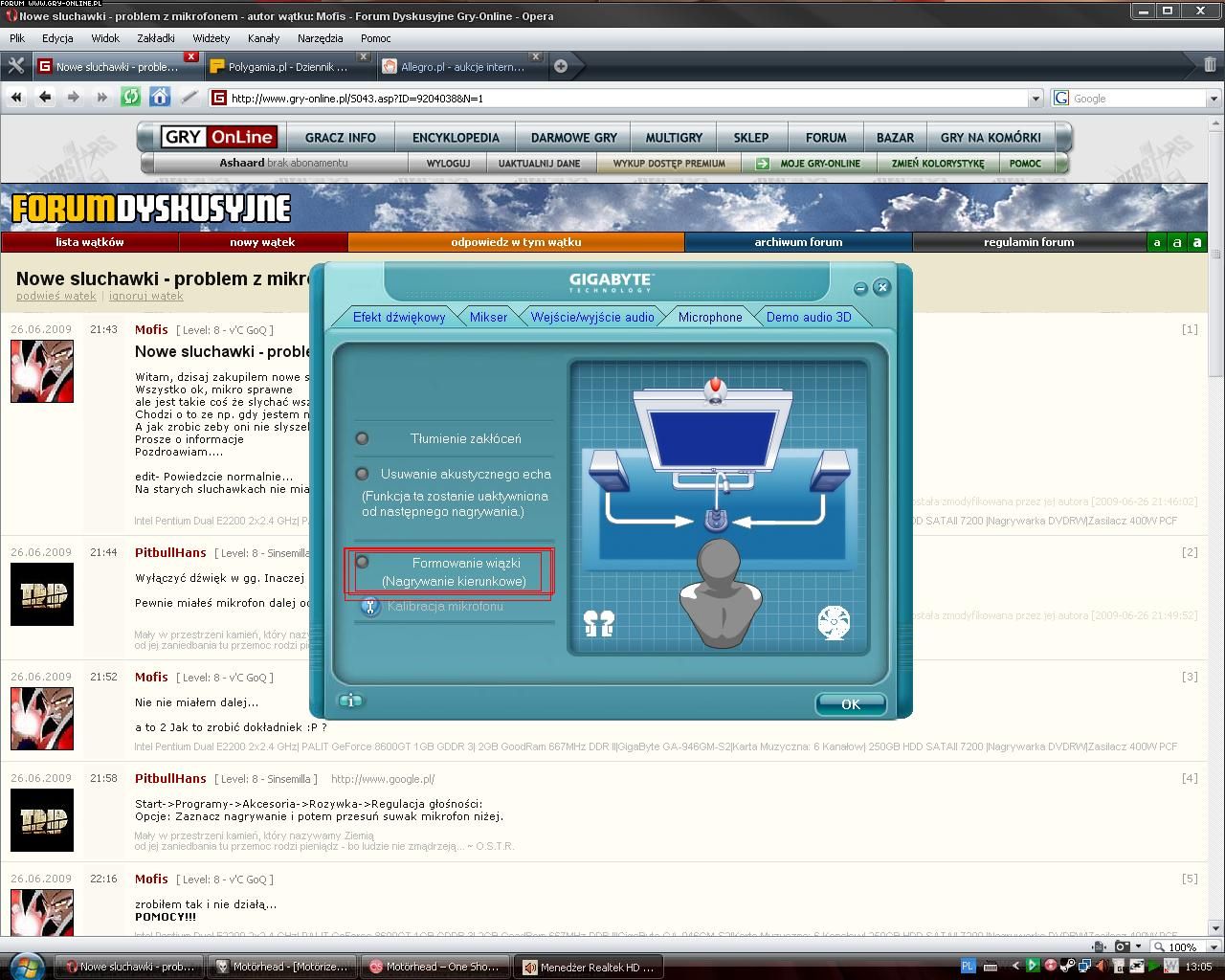Enable Usuwanie akustycznego echa option

362,474
